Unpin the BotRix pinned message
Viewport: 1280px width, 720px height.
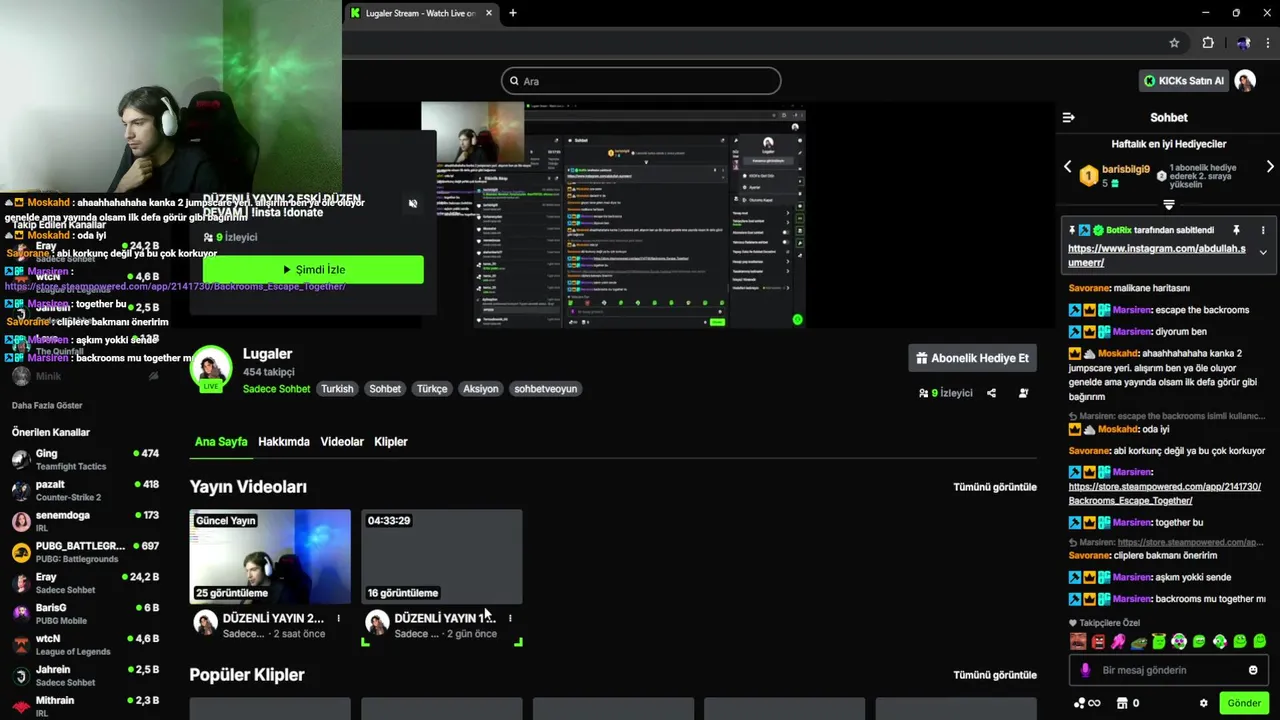tap(1236, 230)
